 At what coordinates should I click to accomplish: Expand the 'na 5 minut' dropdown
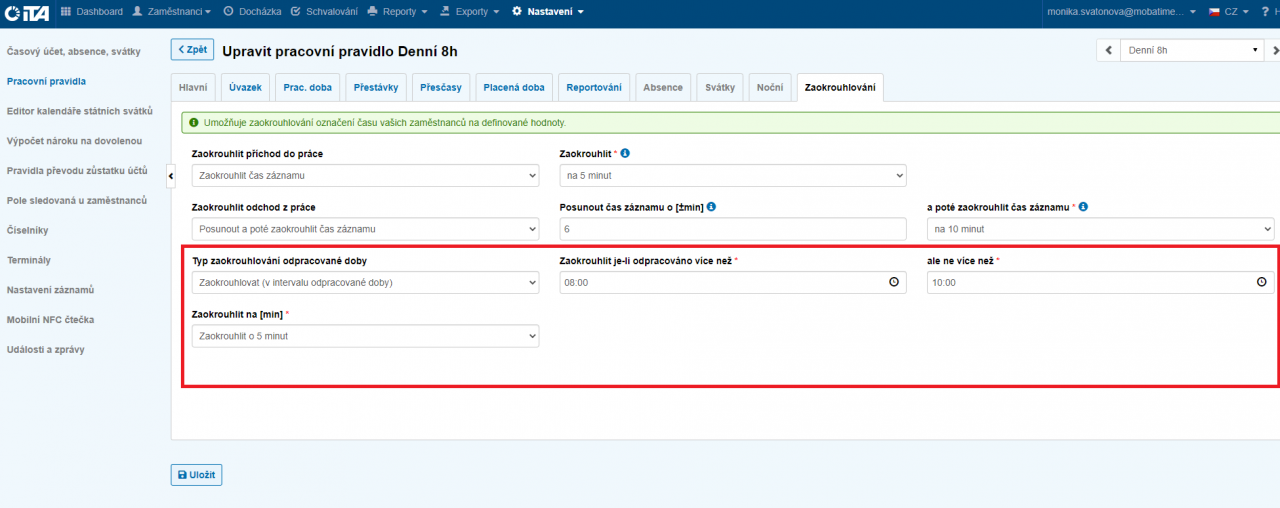(732, 176)
